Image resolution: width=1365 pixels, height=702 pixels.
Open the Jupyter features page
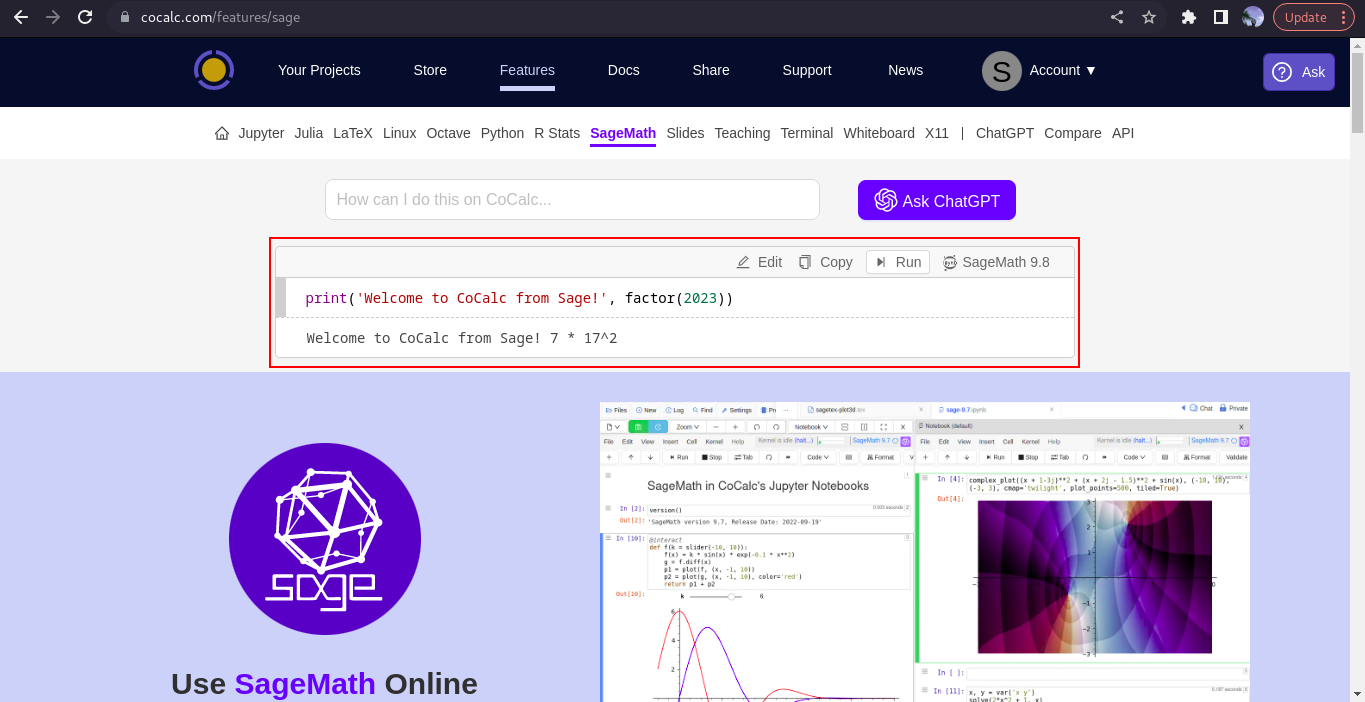pyautogui.click(x=261, y=133)
